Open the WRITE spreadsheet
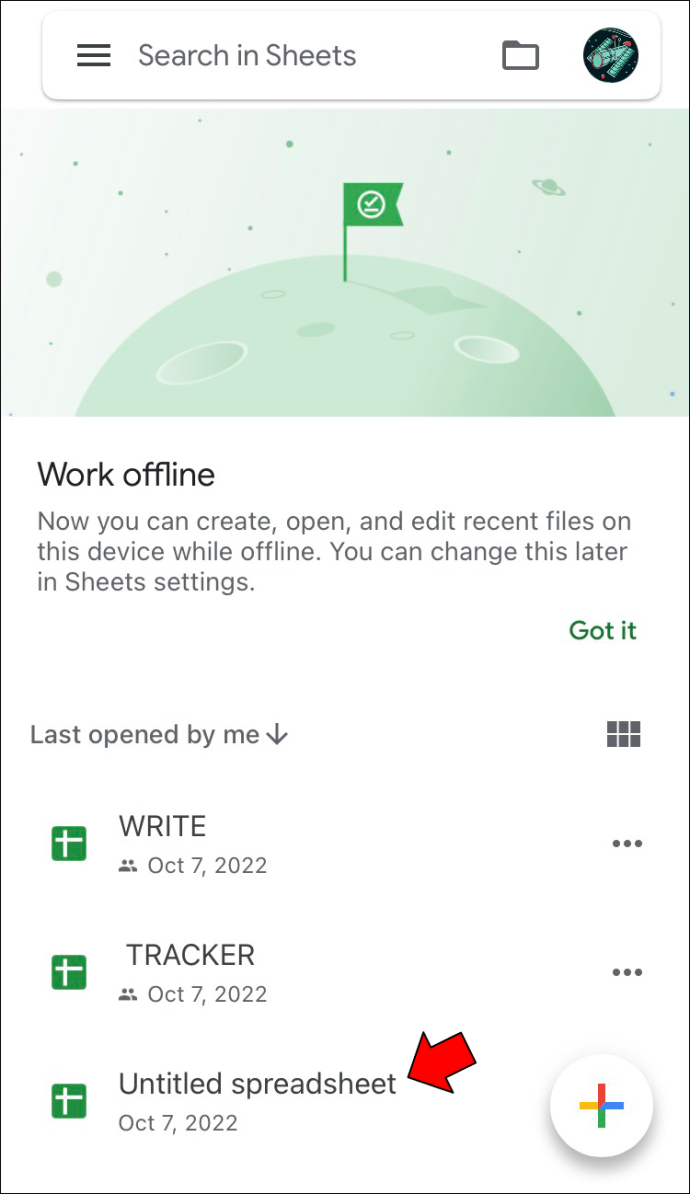690x1194 pixels. coord(162,826)
